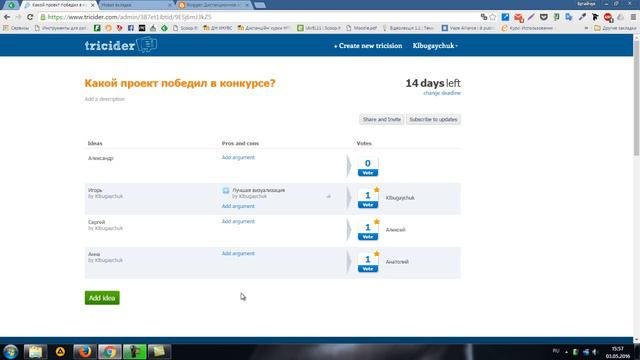Click the idea name Александр
640x360 pixels.
point(101,158)
